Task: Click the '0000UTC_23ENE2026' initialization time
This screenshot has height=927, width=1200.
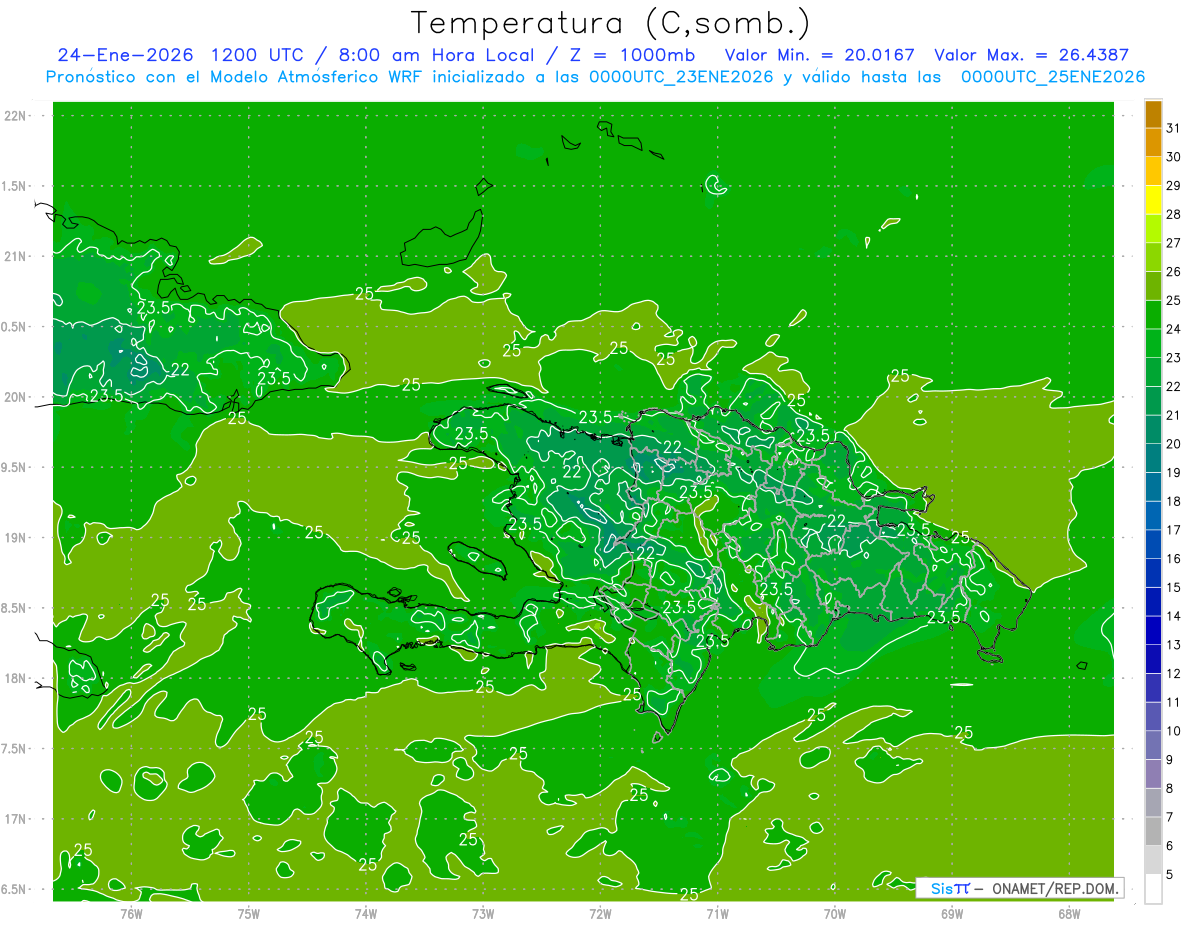Action: (x=681, y=77)
